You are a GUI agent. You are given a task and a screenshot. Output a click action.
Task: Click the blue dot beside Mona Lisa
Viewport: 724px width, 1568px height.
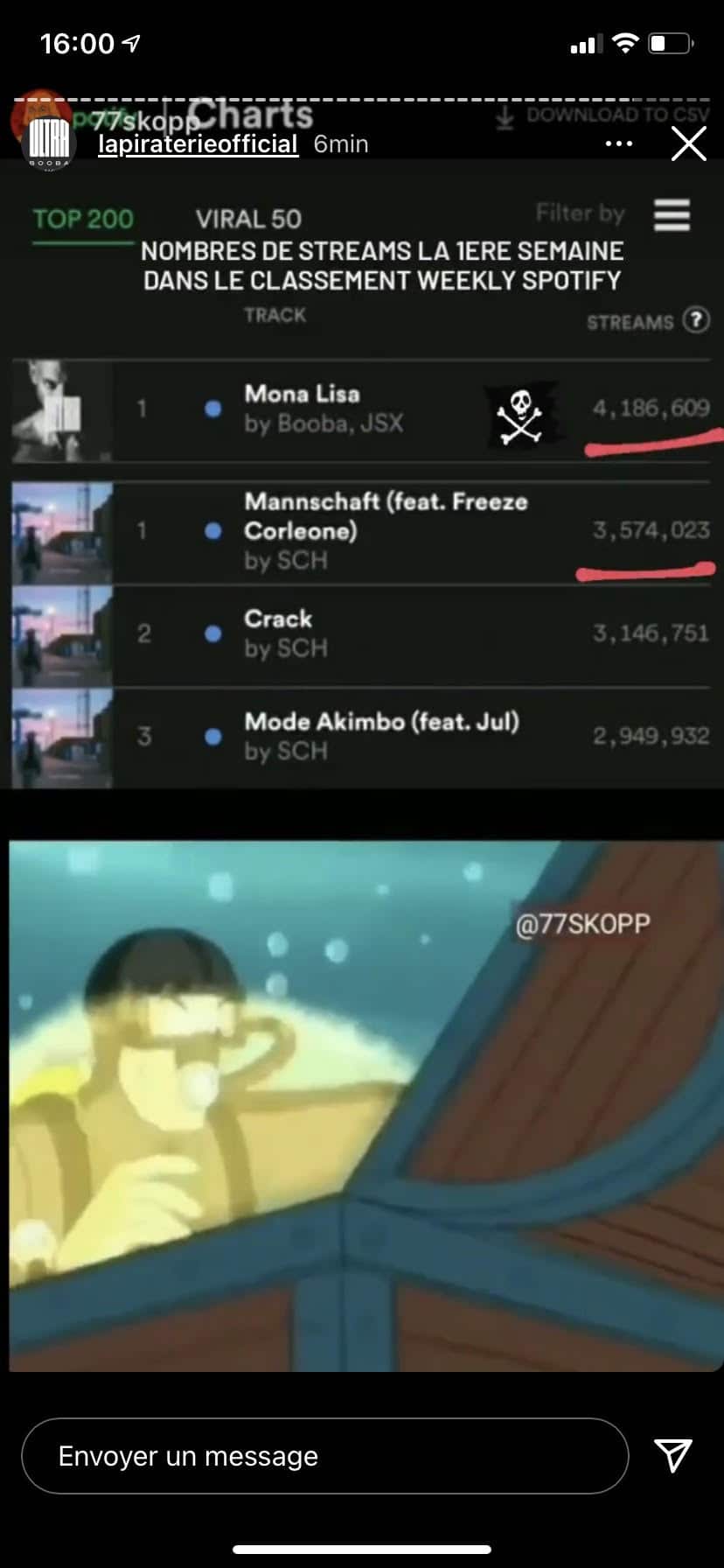[212, 409]
